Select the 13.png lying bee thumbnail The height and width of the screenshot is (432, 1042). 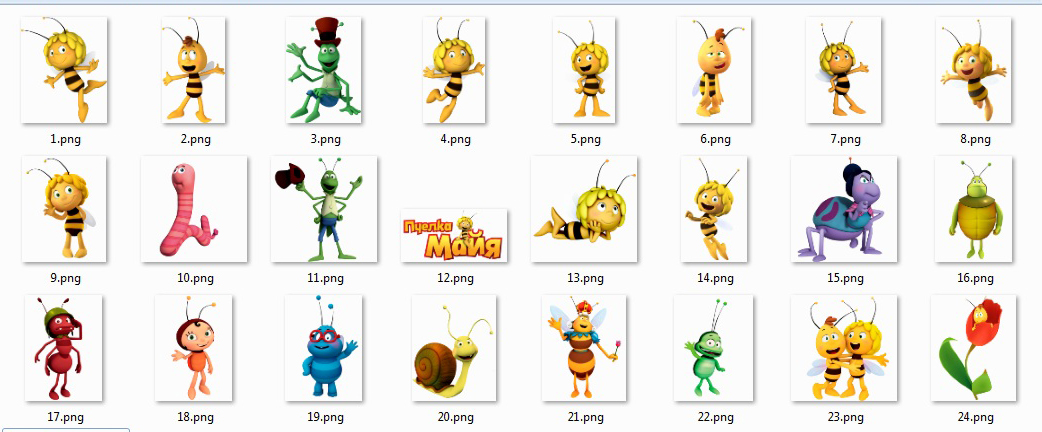point(584,209)
